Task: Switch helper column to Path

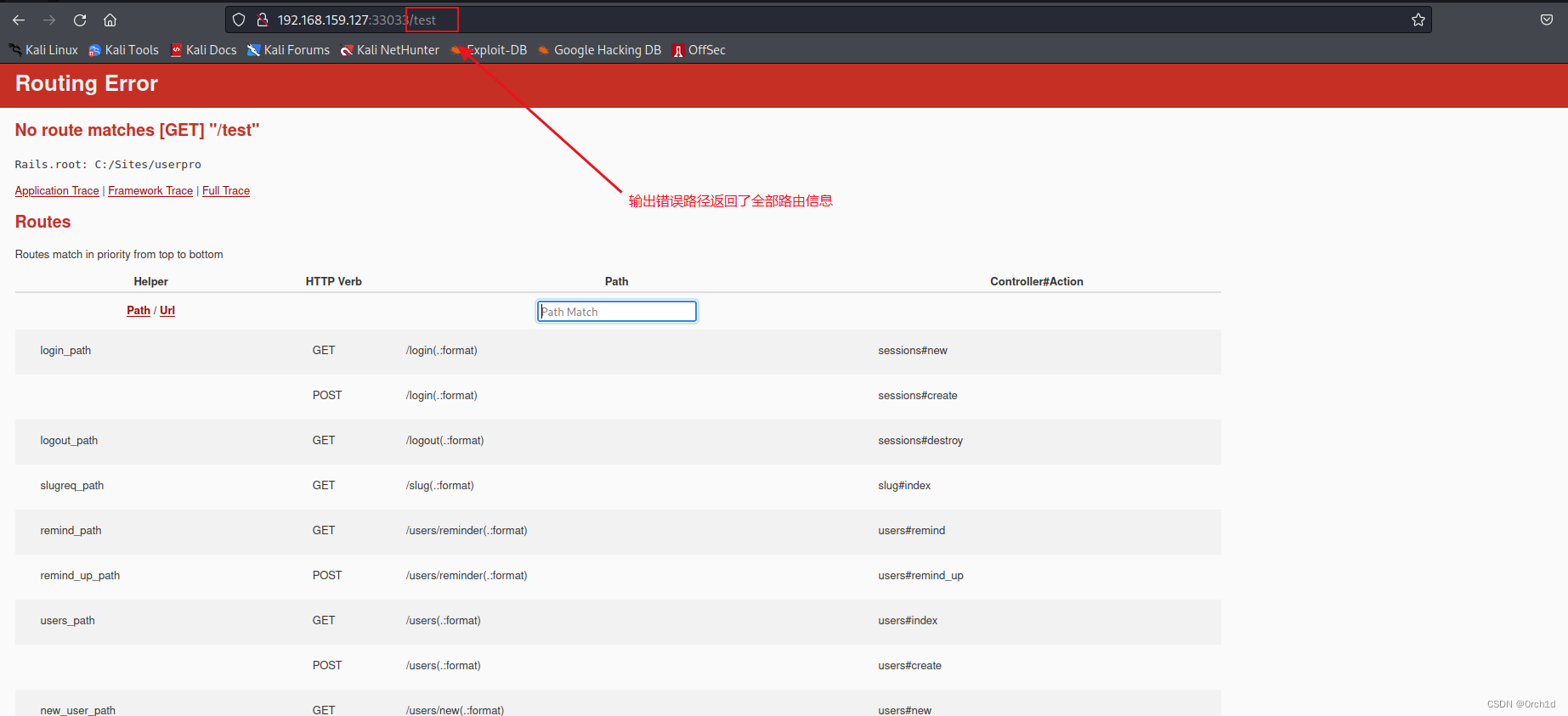Action: tap(139, 311)
